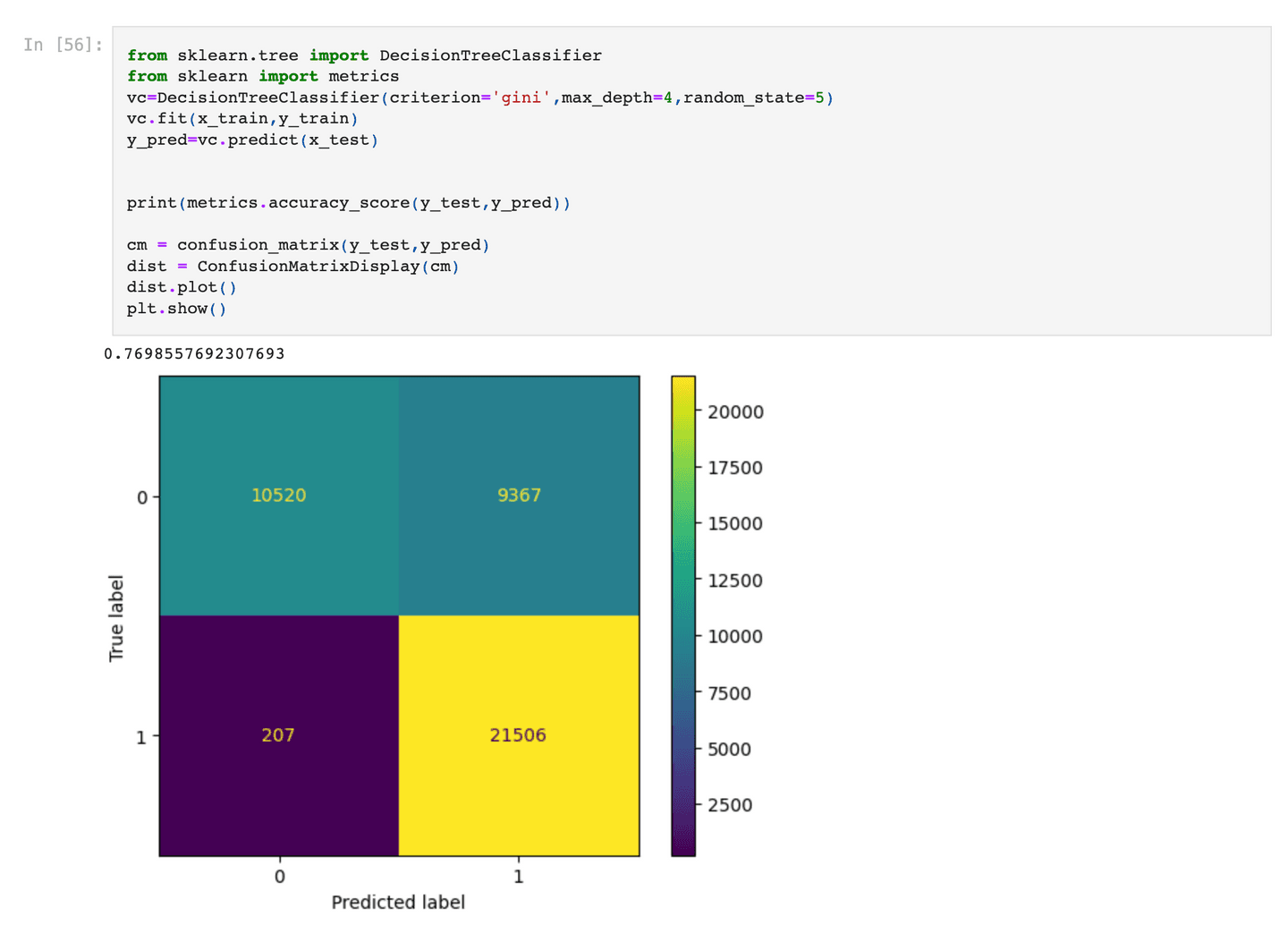Viewport: 1288px width, 925px height.
Task: Click the matrix cell showing 207
Action: (x=279, y=735)
